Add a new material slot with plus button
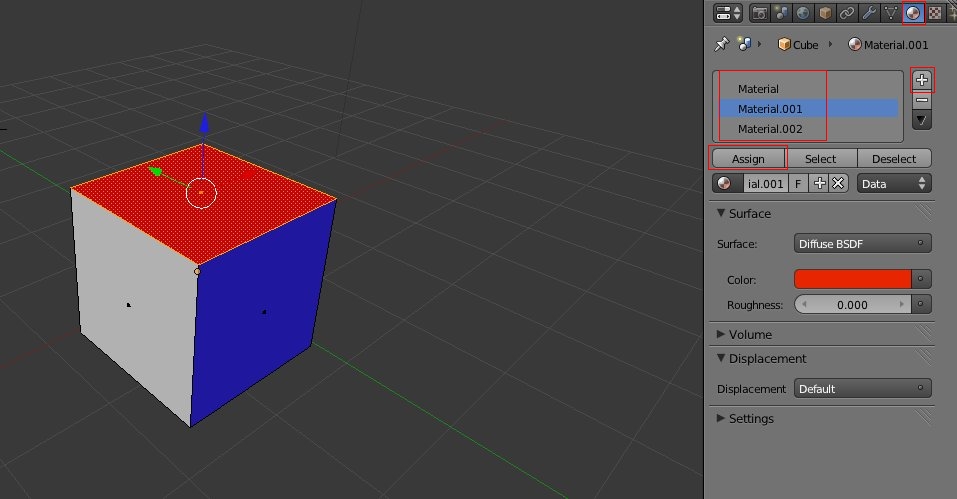957x499 pixels. pyautogui.click(x=922, y=80)
